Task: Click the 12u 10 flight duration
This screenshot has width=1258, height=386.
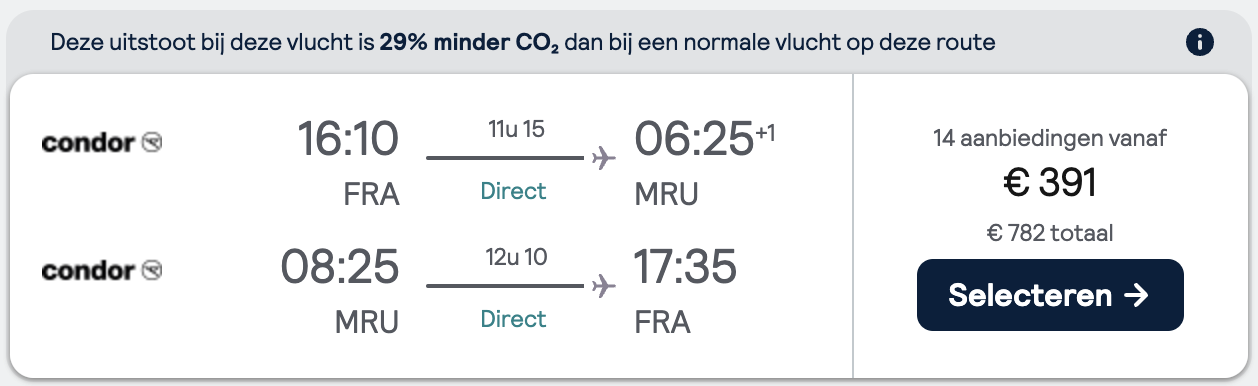Action: tap(514, 257)
